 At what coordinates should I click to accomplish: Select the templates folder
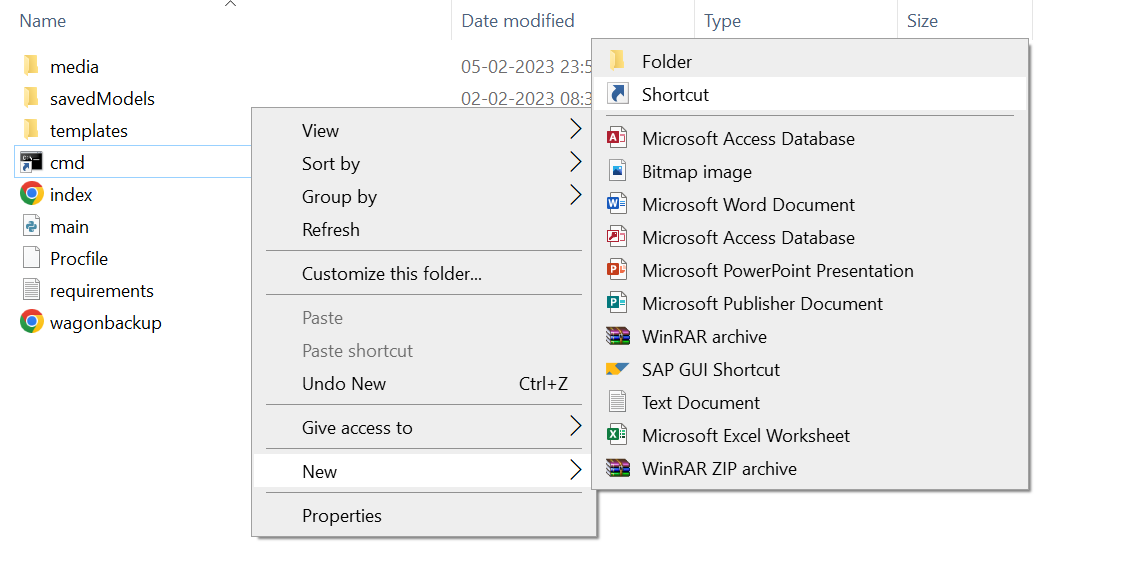point(88,130)
